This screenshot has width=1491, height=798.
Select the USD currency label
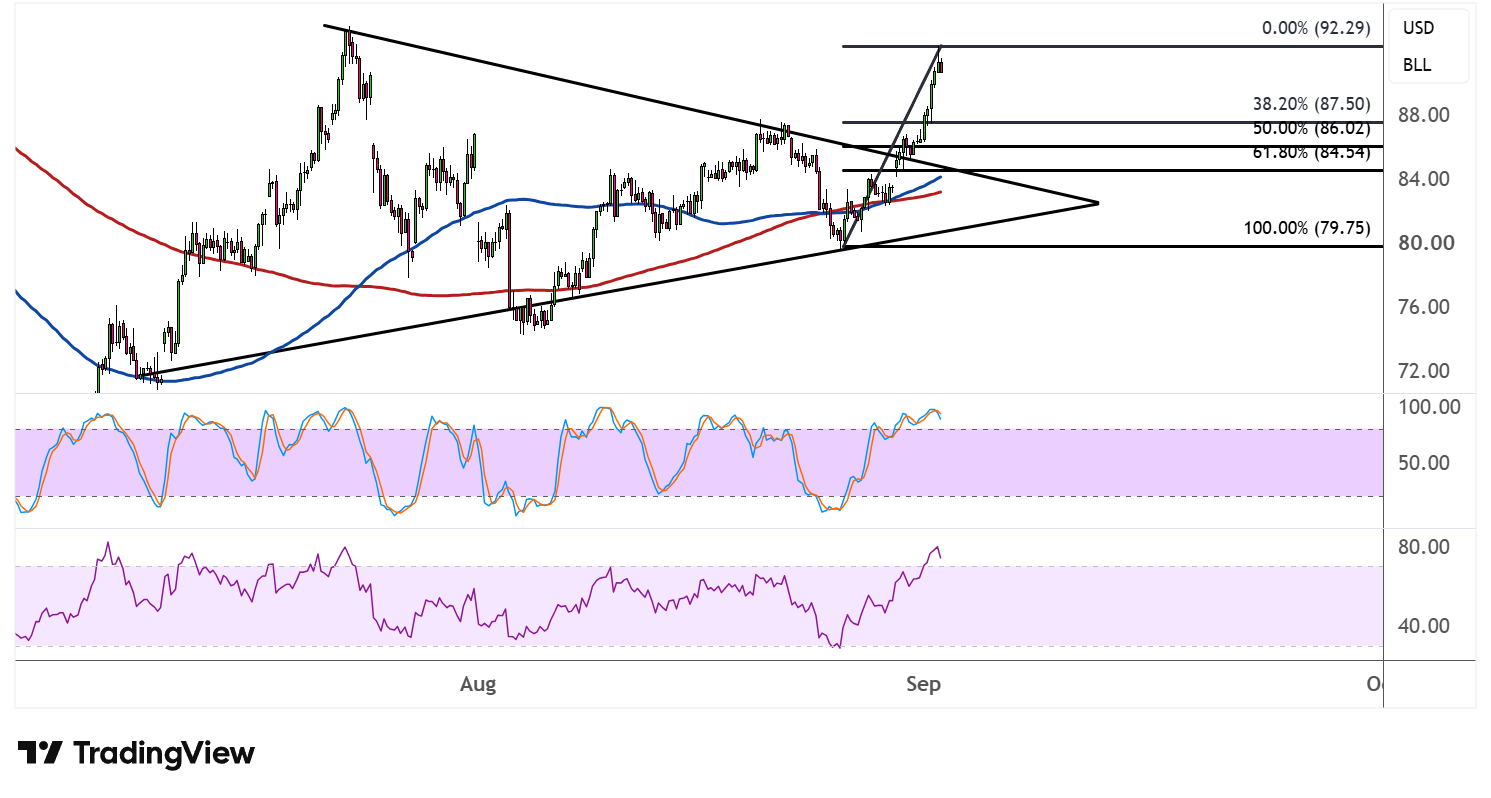coord(1416,28)
